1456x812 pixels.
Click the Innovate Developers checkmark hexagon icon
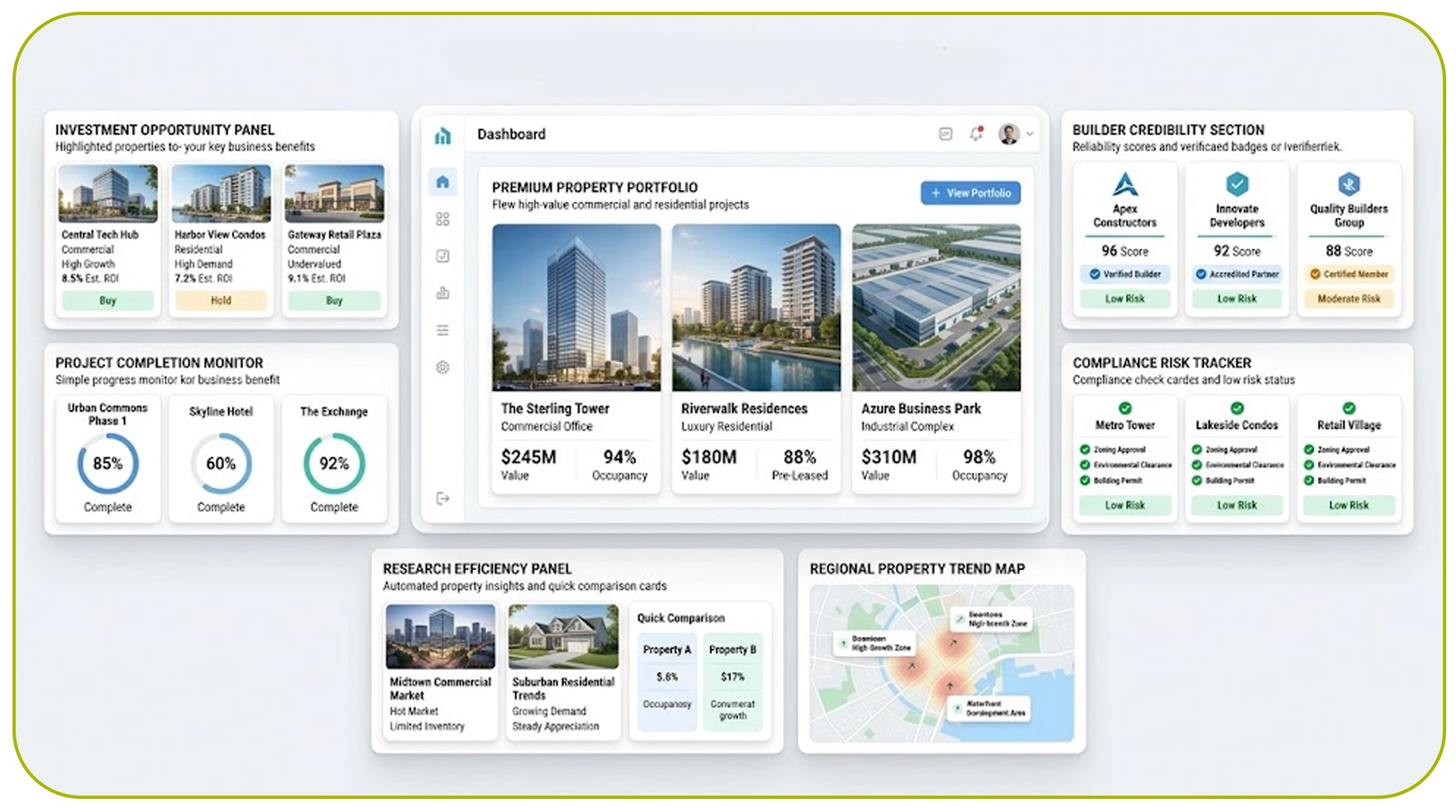point(1237,184)
